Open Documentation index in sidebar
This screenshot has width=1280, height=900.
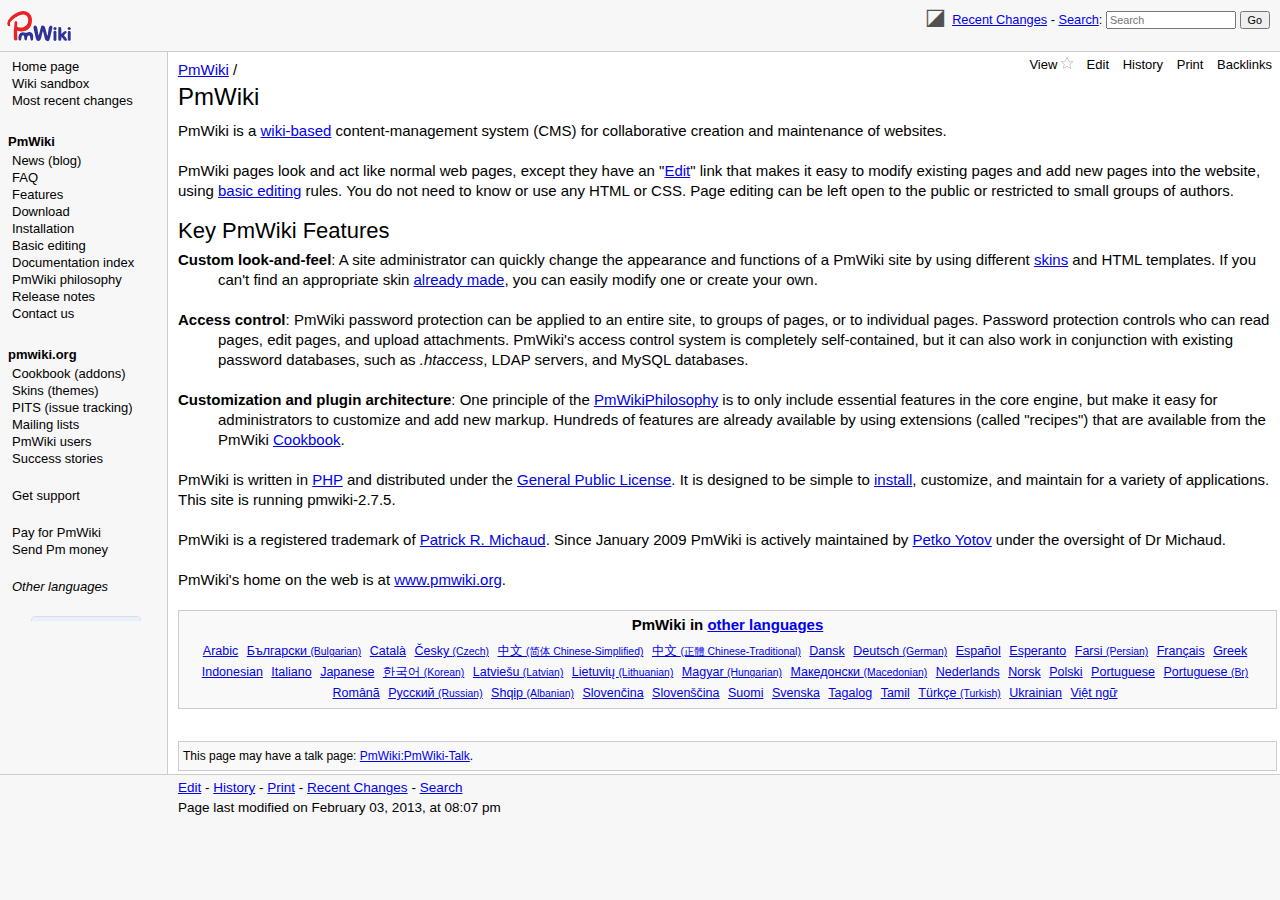tap(73, 263)
